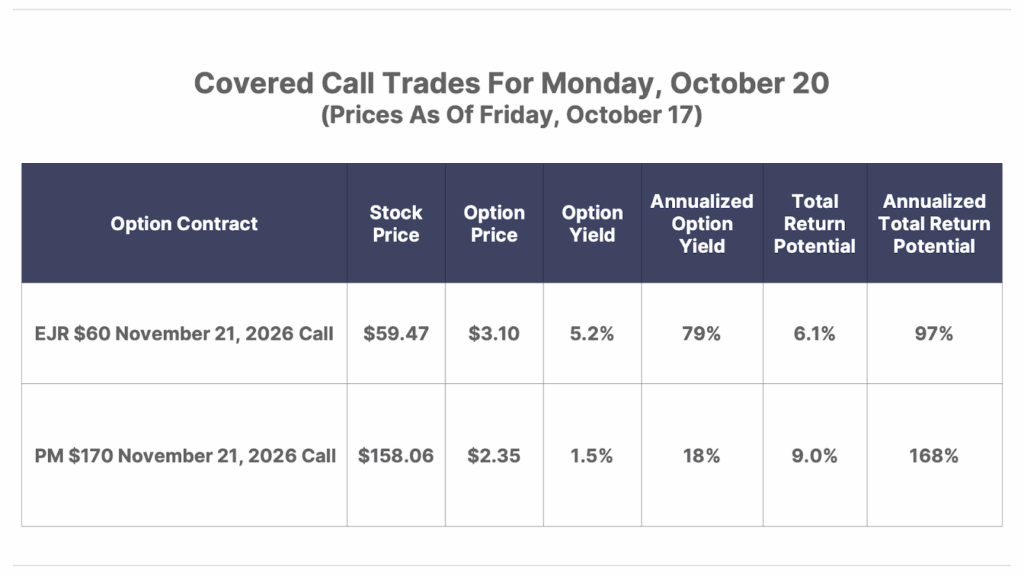Click the 79% annualized yield cell
The width and height of the screenshot is (1024, 576).
tap(702, 334)
